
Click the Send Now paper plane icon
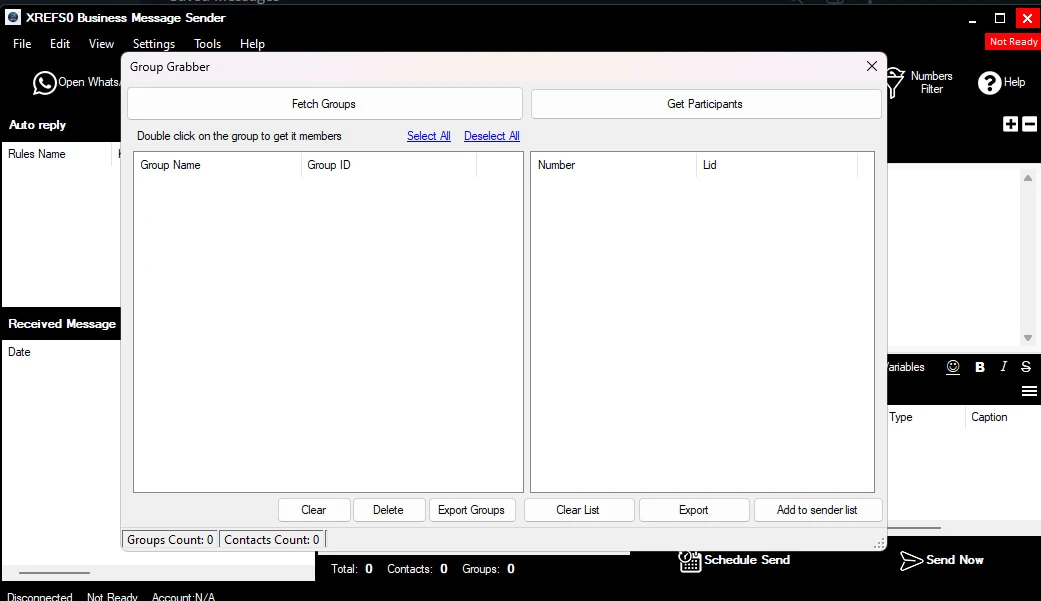(911, 560)
